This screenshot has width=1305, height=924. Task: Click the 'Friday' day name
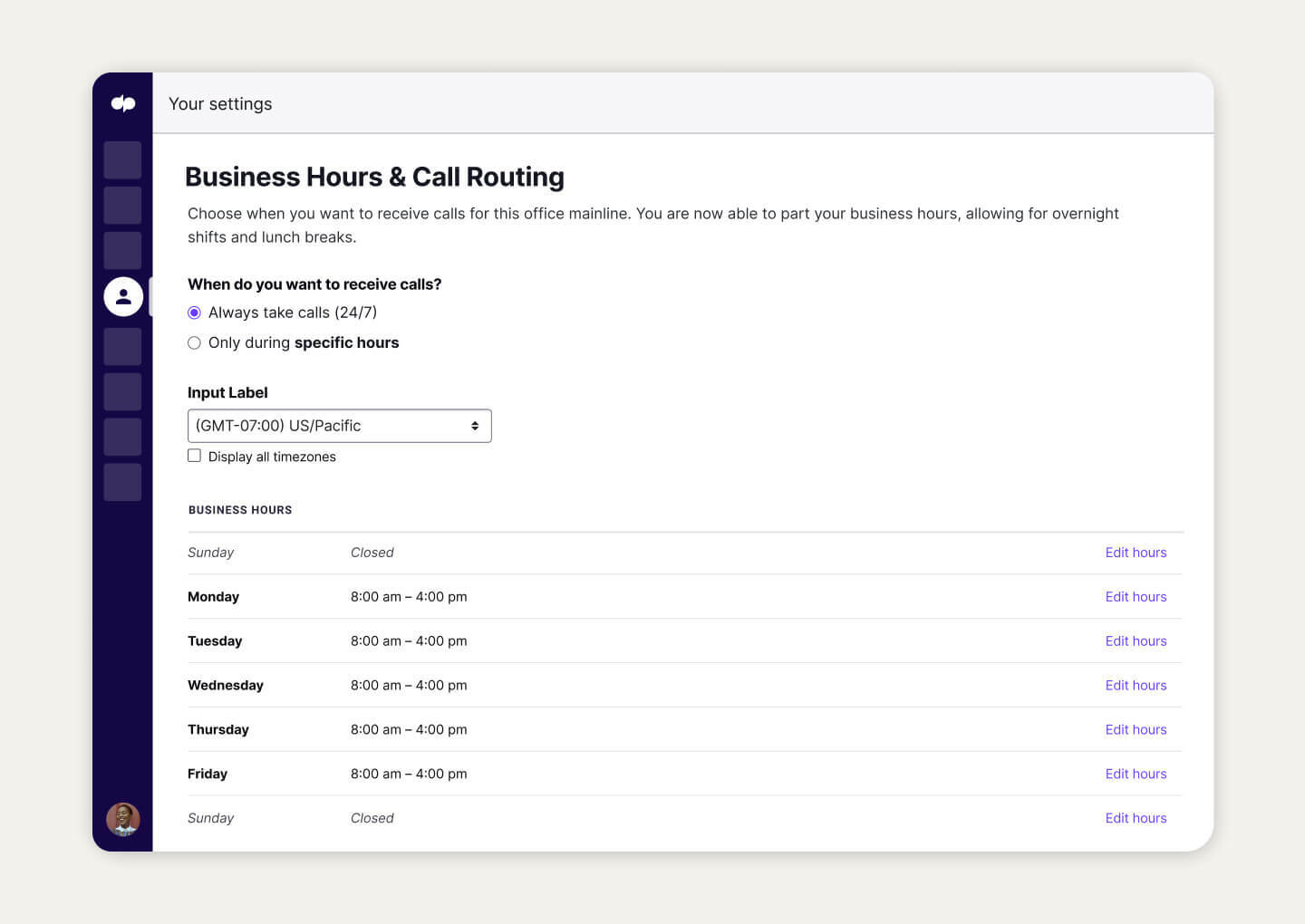click(208, 775)
